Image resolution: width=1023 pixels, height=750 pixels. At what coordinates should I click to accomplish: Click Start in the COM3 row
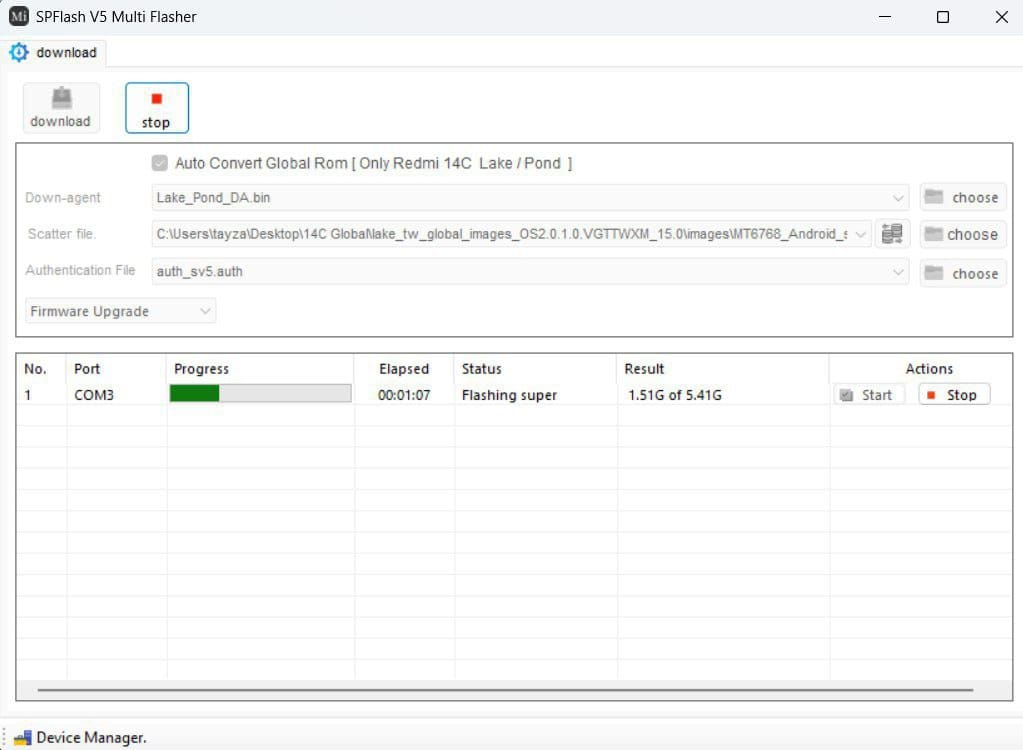click(x=868, y=395)
